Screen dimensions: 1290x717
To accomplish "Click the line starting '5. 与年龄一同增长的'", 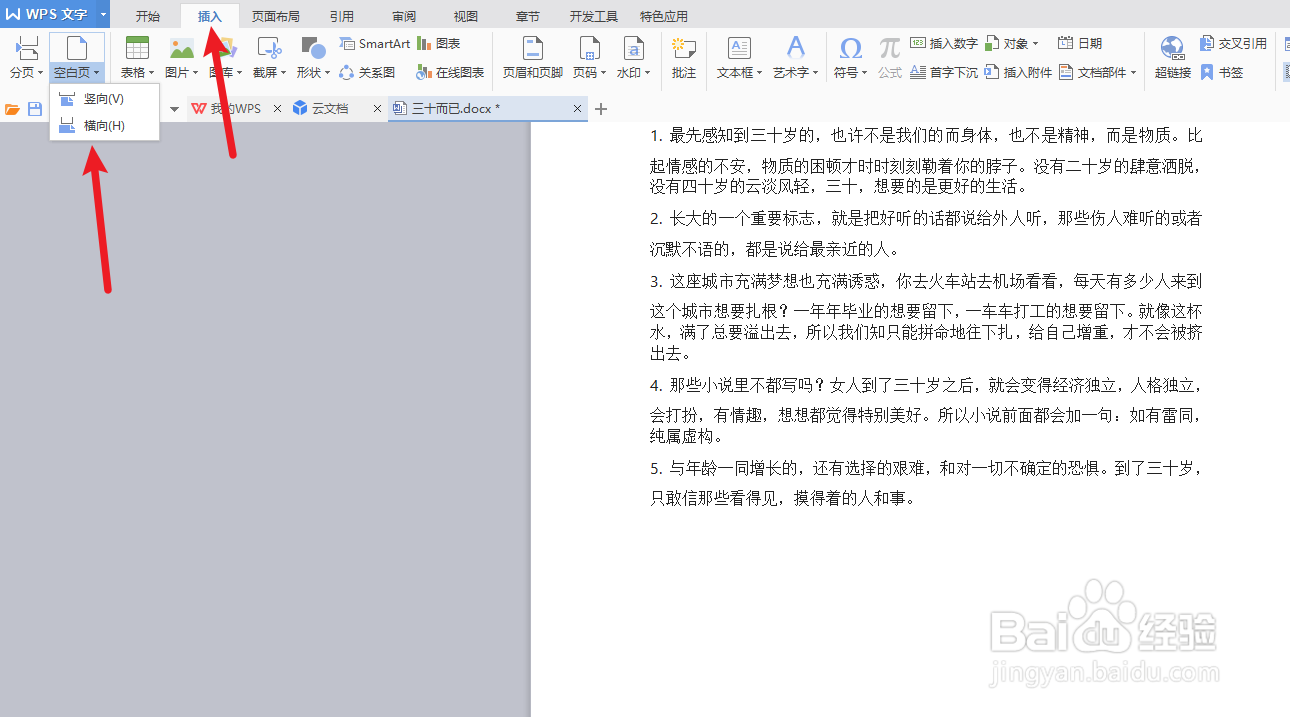I will click(926, 468).
